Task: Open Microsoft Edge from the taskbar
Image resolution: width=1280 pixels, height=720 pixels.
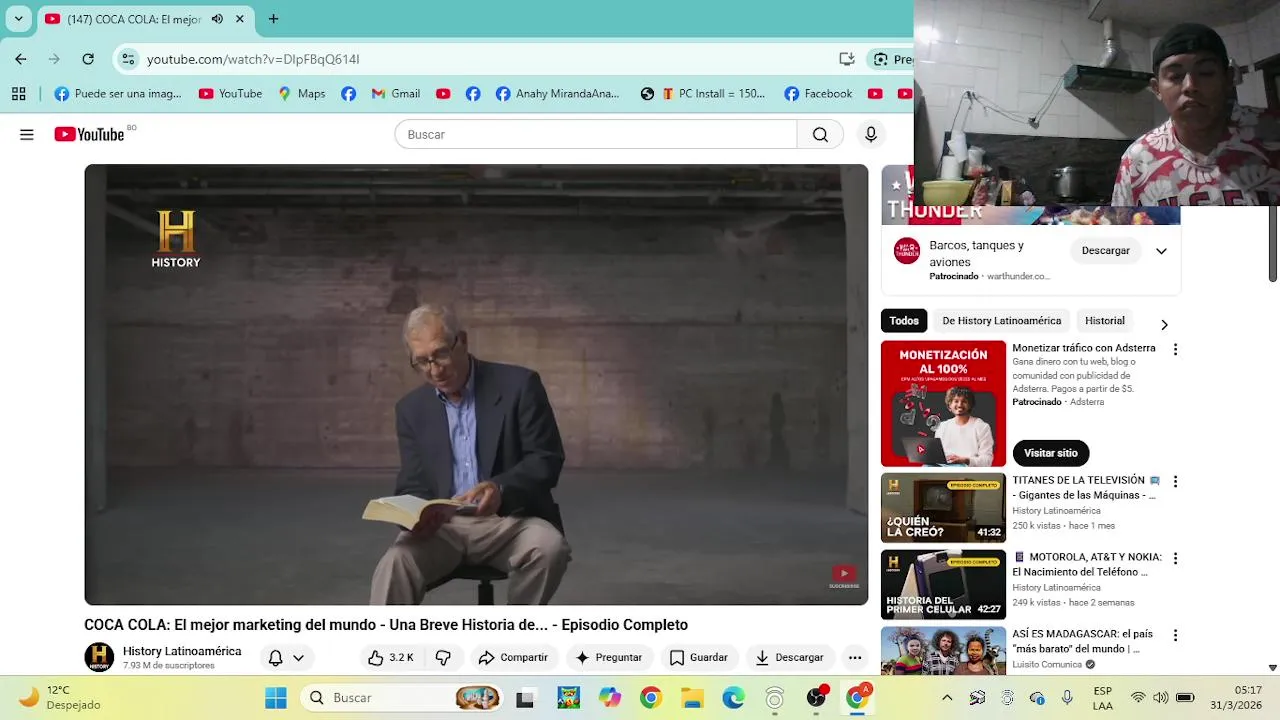Action: 734,697
